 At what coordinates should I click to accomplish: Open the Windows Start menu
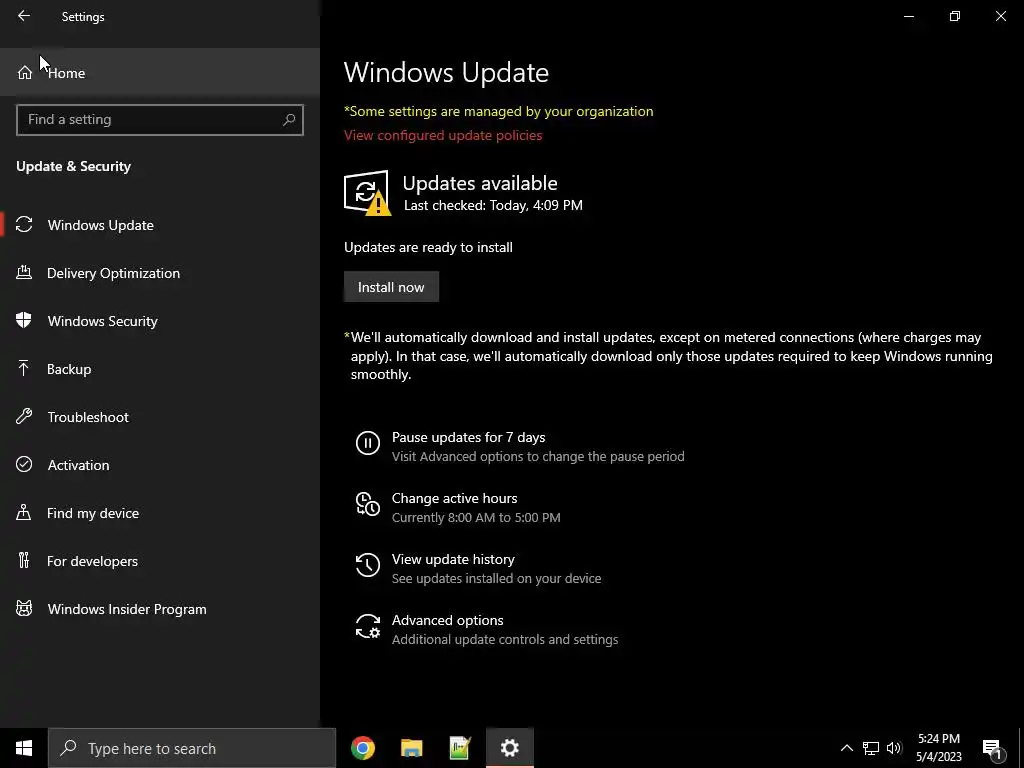(24, 748)
